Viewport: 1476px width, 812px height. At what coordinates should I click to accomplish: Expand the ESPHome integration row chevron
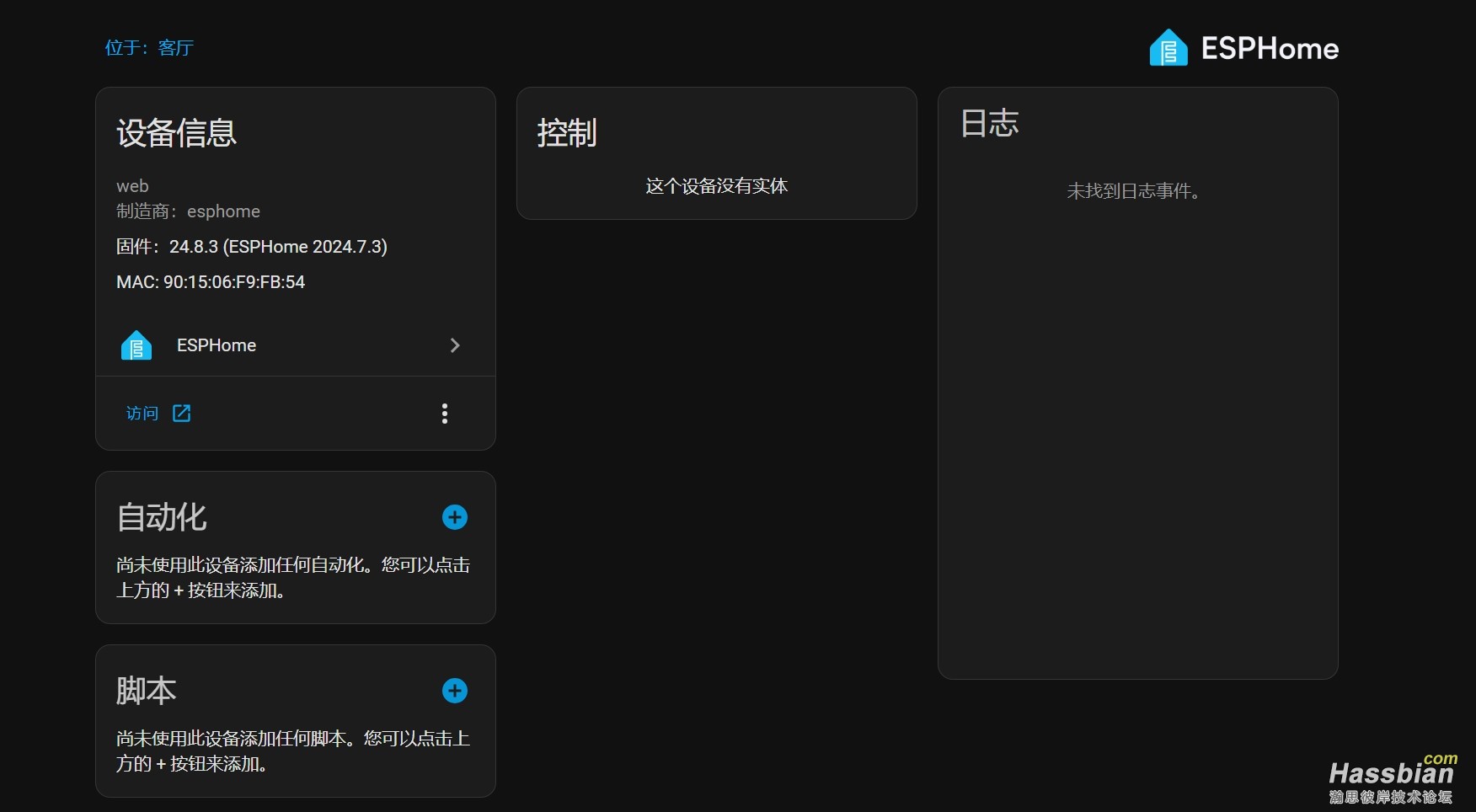pos(455,345)
